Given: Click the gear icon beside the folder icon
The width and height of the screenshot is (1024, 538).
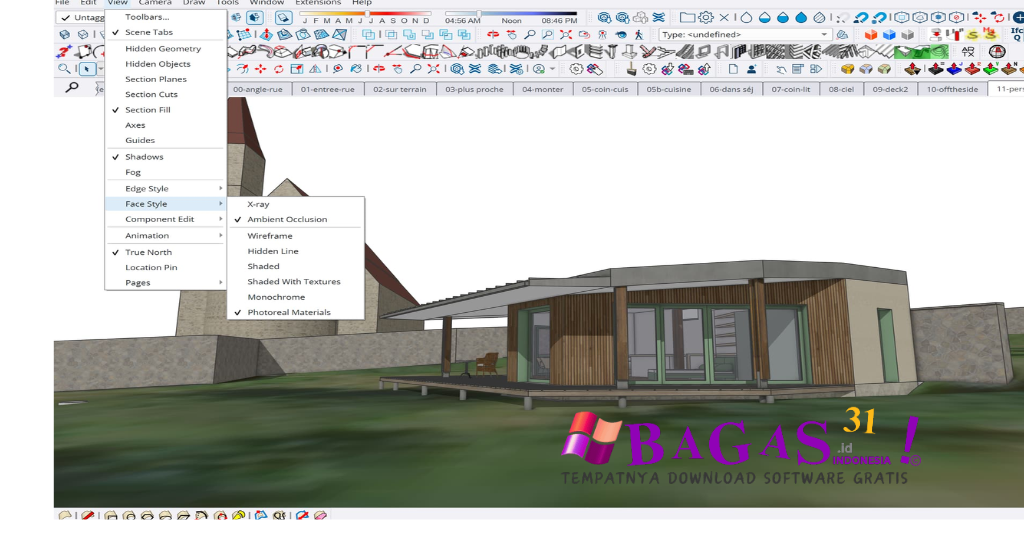Looking at the screenshot, I should tap(706, 18).
